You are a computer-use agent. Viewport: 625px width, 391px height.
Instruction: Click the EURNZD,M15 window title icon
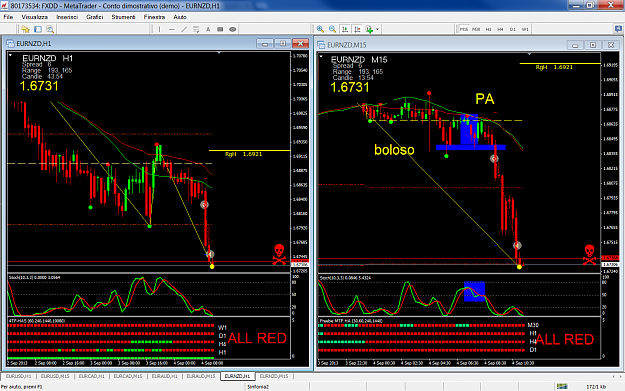tap(321, 45)
